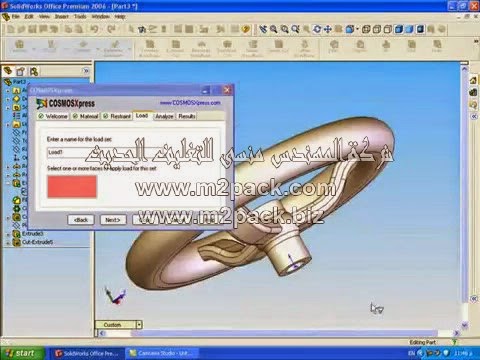Image resolution: width=480 pixels, height=360 pixels.
Task: Click the New document toolbar icon
Action: (11, 29)
